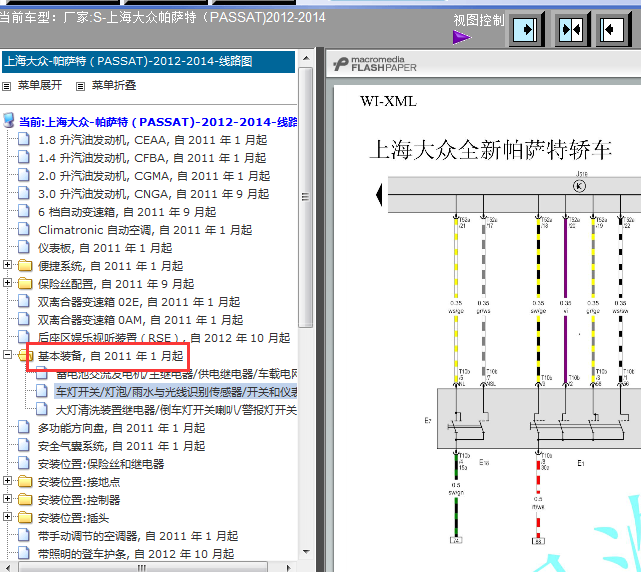Select 便捷系统 folder label
The width and height of the screenshot is (641, 572).
click(x=110, y=266)
